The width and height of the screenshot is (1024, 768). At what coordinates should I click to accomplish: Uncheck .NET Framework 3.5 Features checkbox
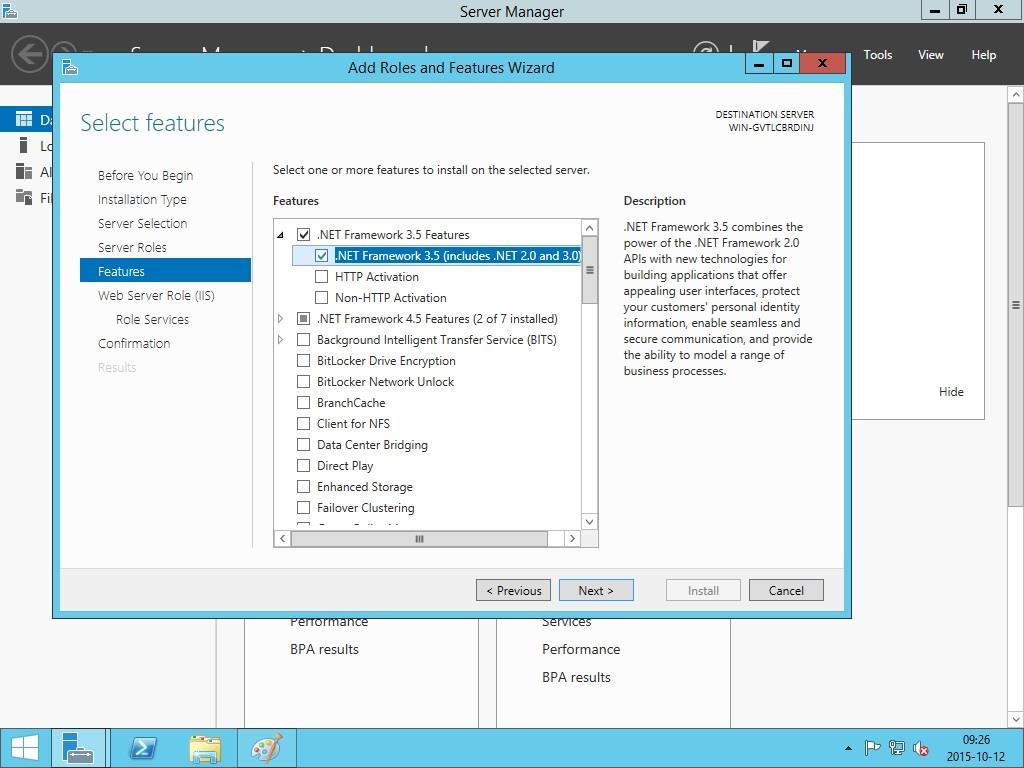click(303, 234)
